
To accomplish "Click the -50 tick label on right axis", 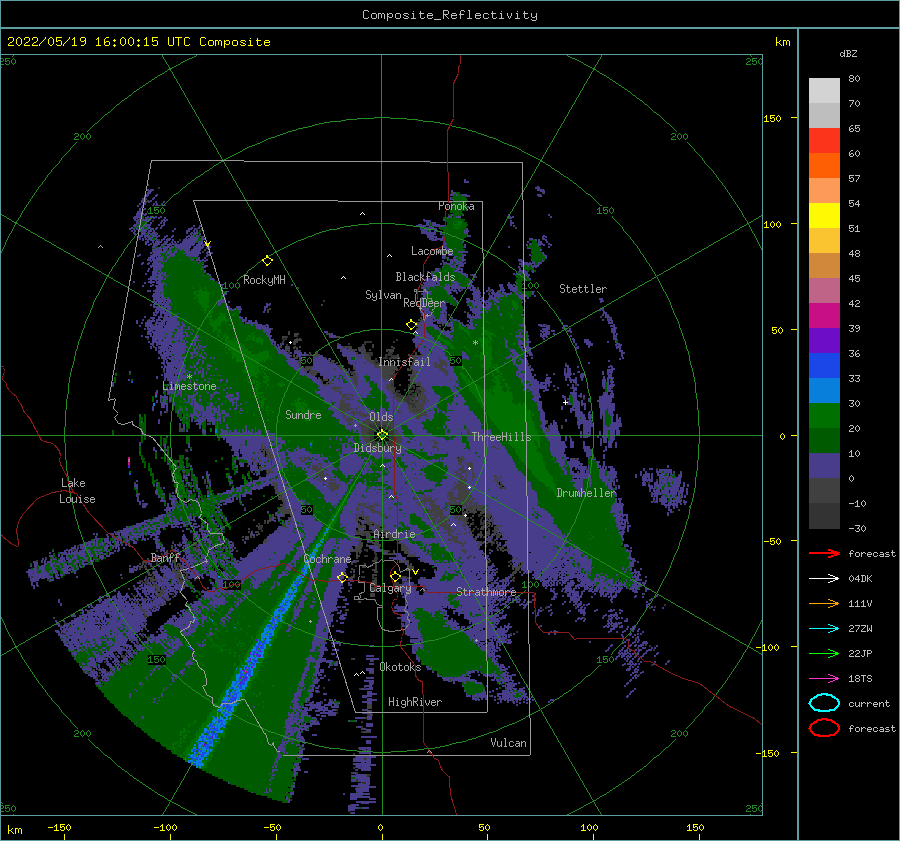I will click(x=771, y=541).
